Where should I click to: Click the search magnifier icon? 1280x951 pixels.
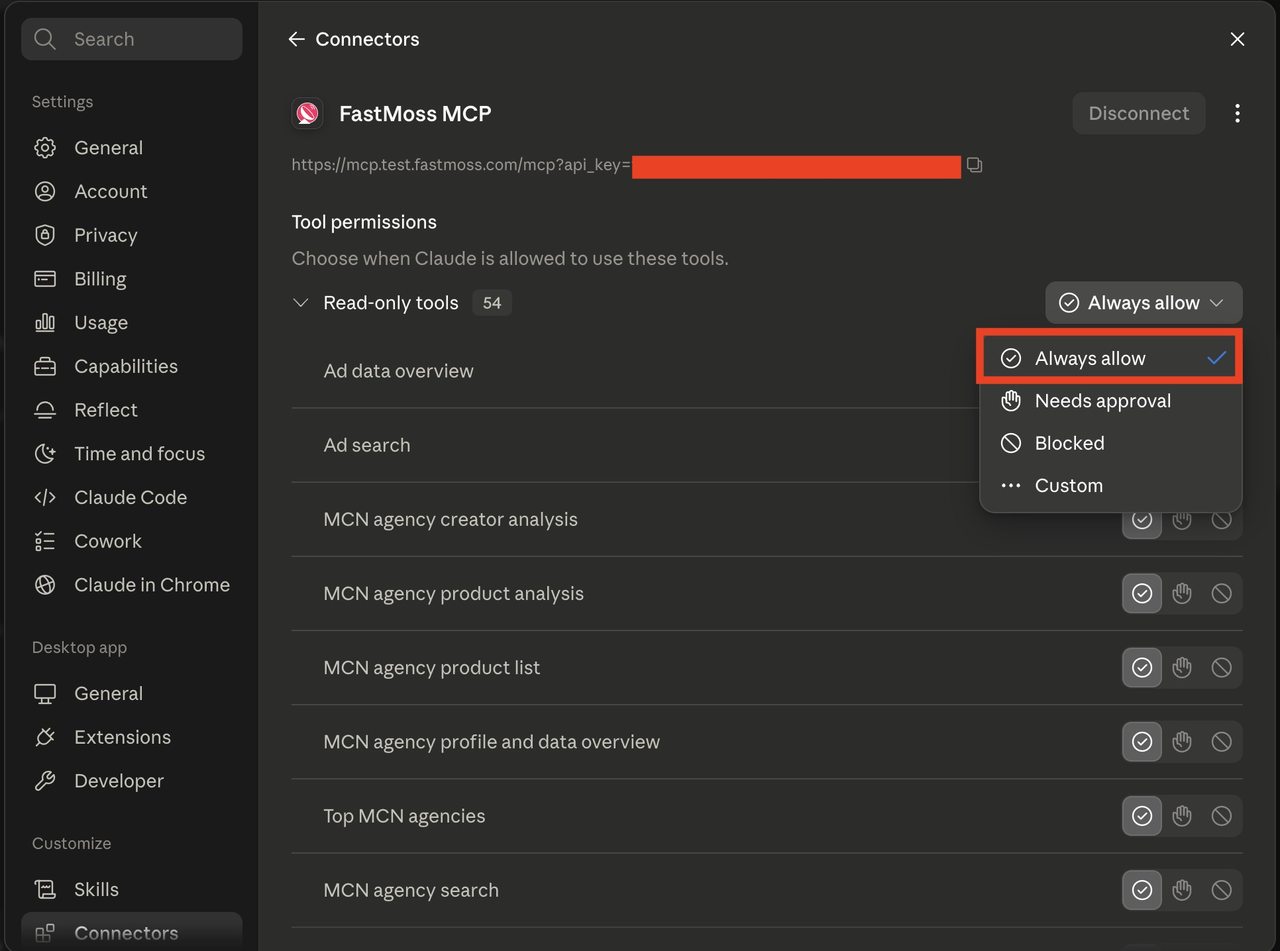(x=45, y=39)
